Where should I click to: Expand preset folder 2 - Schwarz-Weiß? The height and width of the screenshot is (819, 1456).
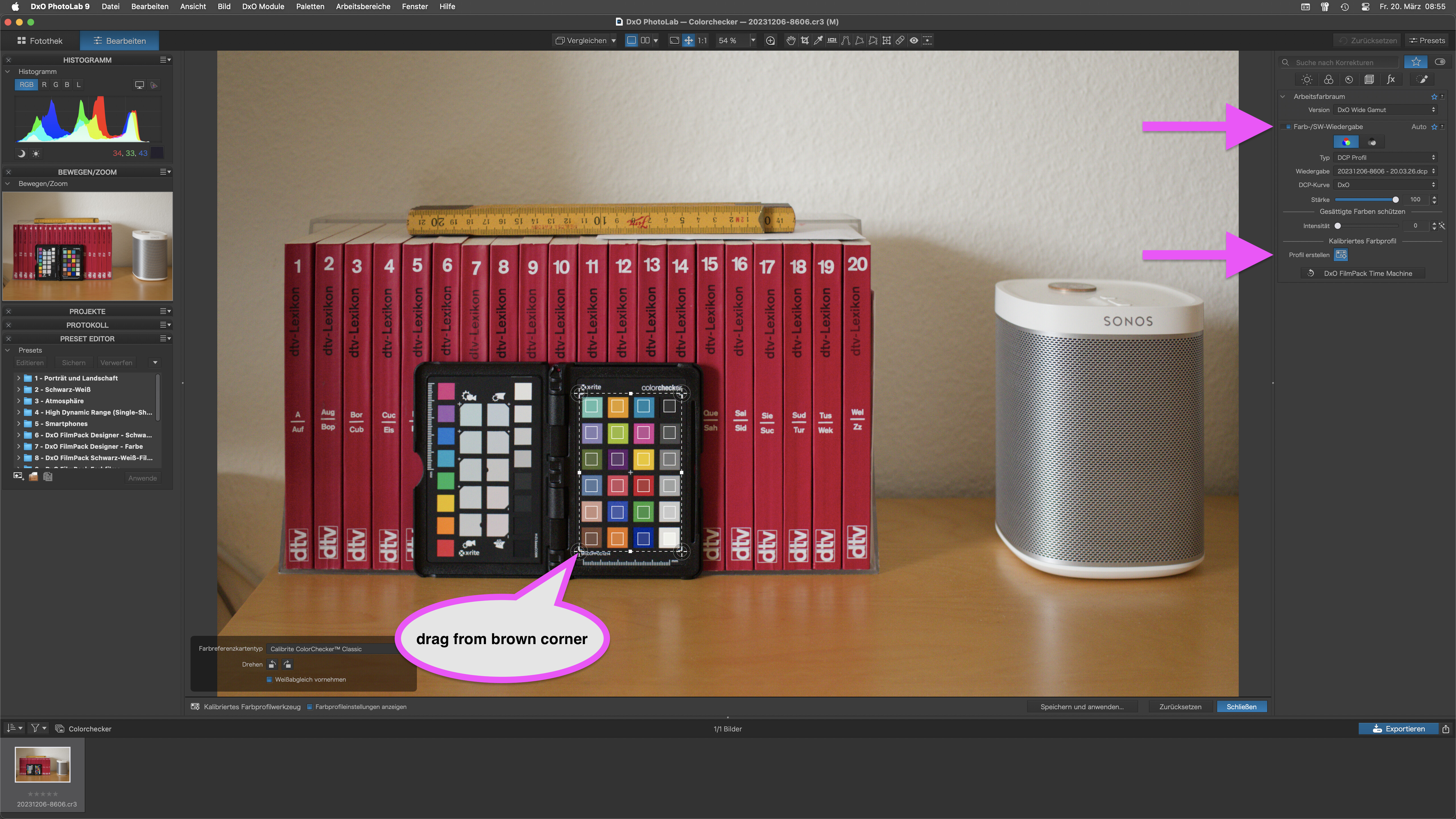19,389
